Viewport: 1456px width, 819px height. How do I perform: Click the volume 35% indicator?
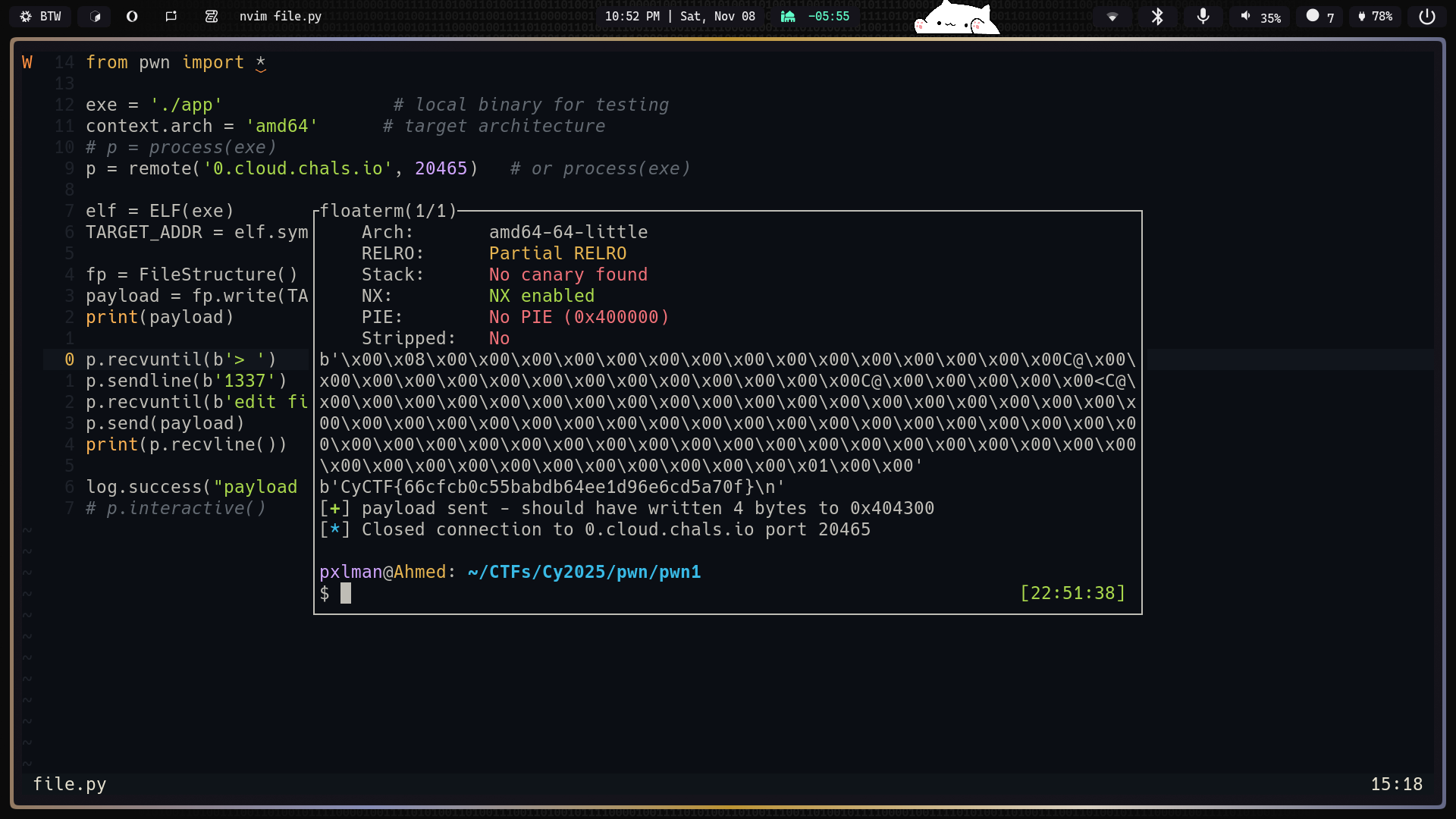tap(1261, 17)
